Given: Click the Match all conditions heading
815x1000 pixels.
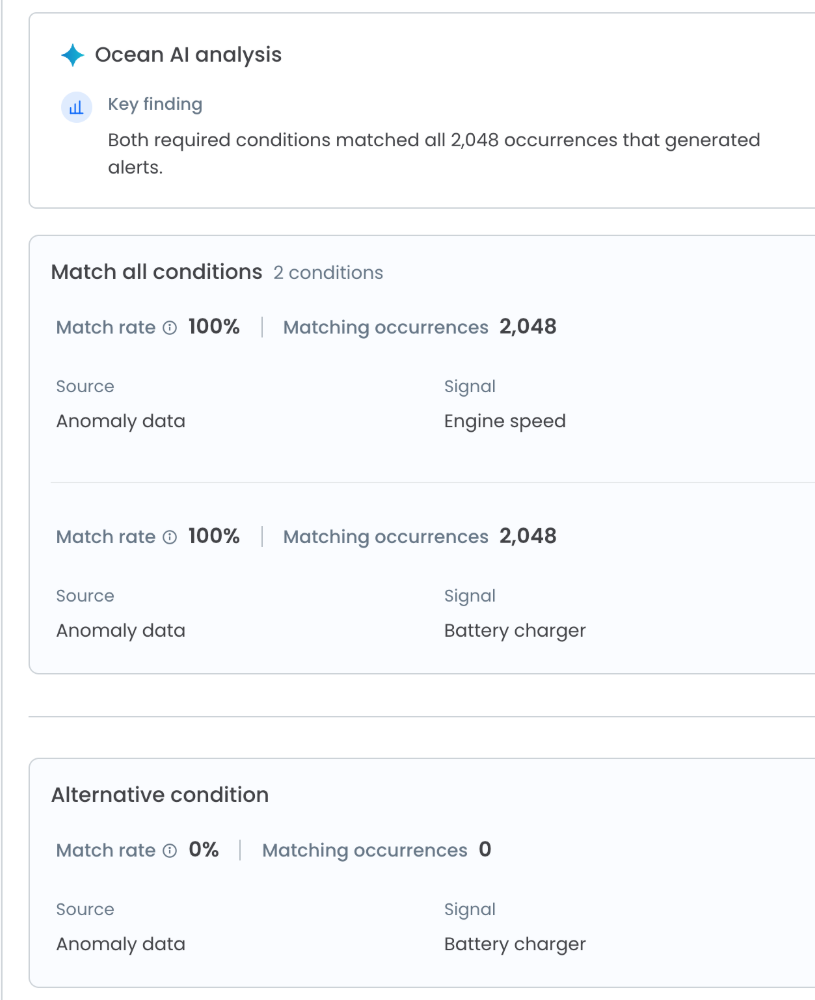Looking at the screenshot, I should click(x=157, y=272).
